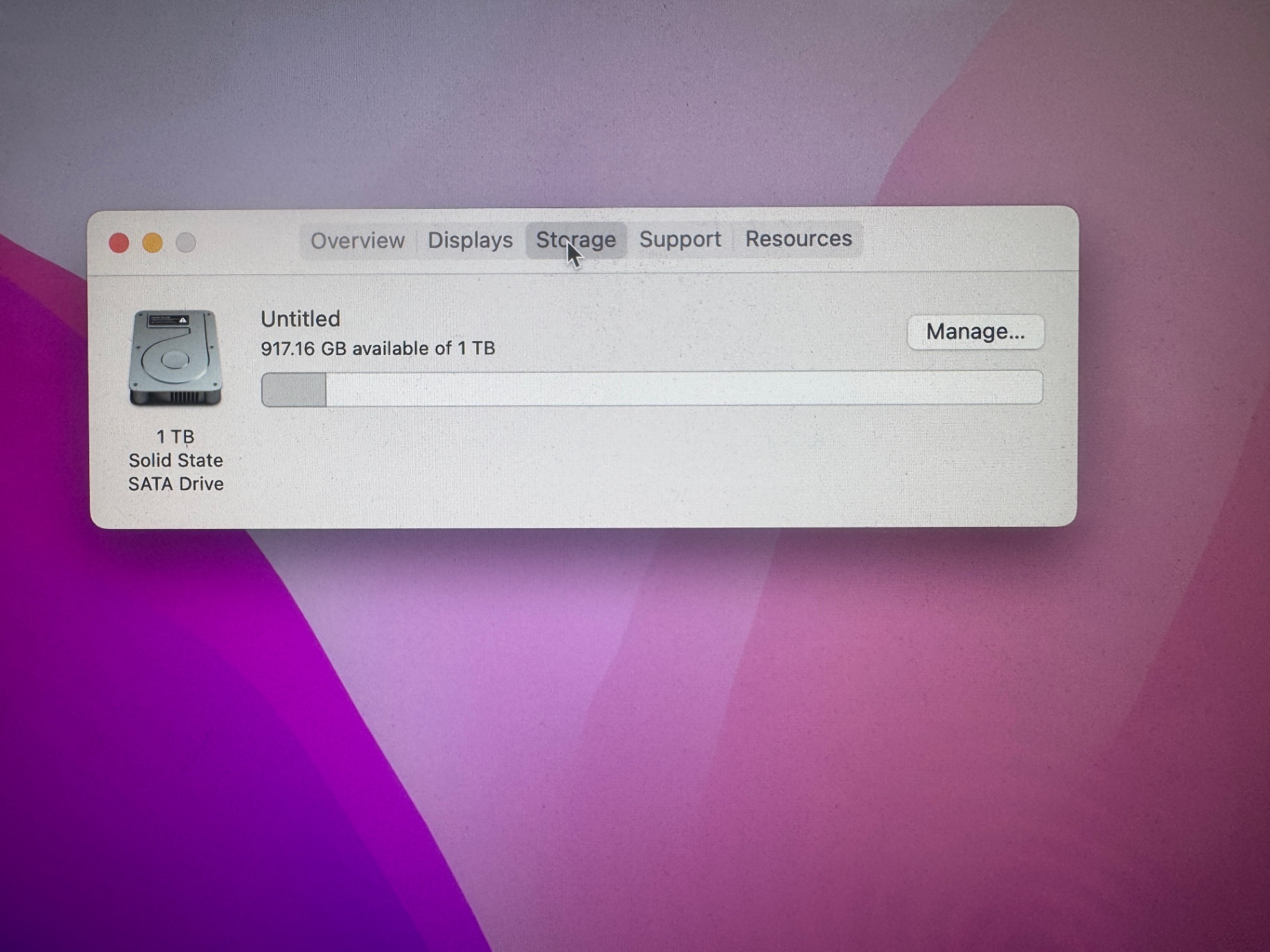Open the Displays tab
The height and width of the screenshot is (952, 1270).
(470, 240)
